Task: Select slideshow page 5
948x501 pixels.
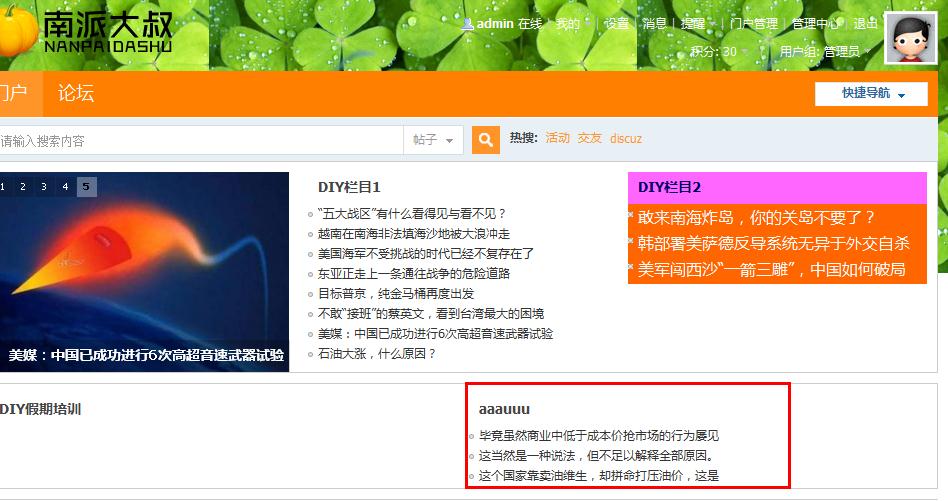Action: click(86, 187)
